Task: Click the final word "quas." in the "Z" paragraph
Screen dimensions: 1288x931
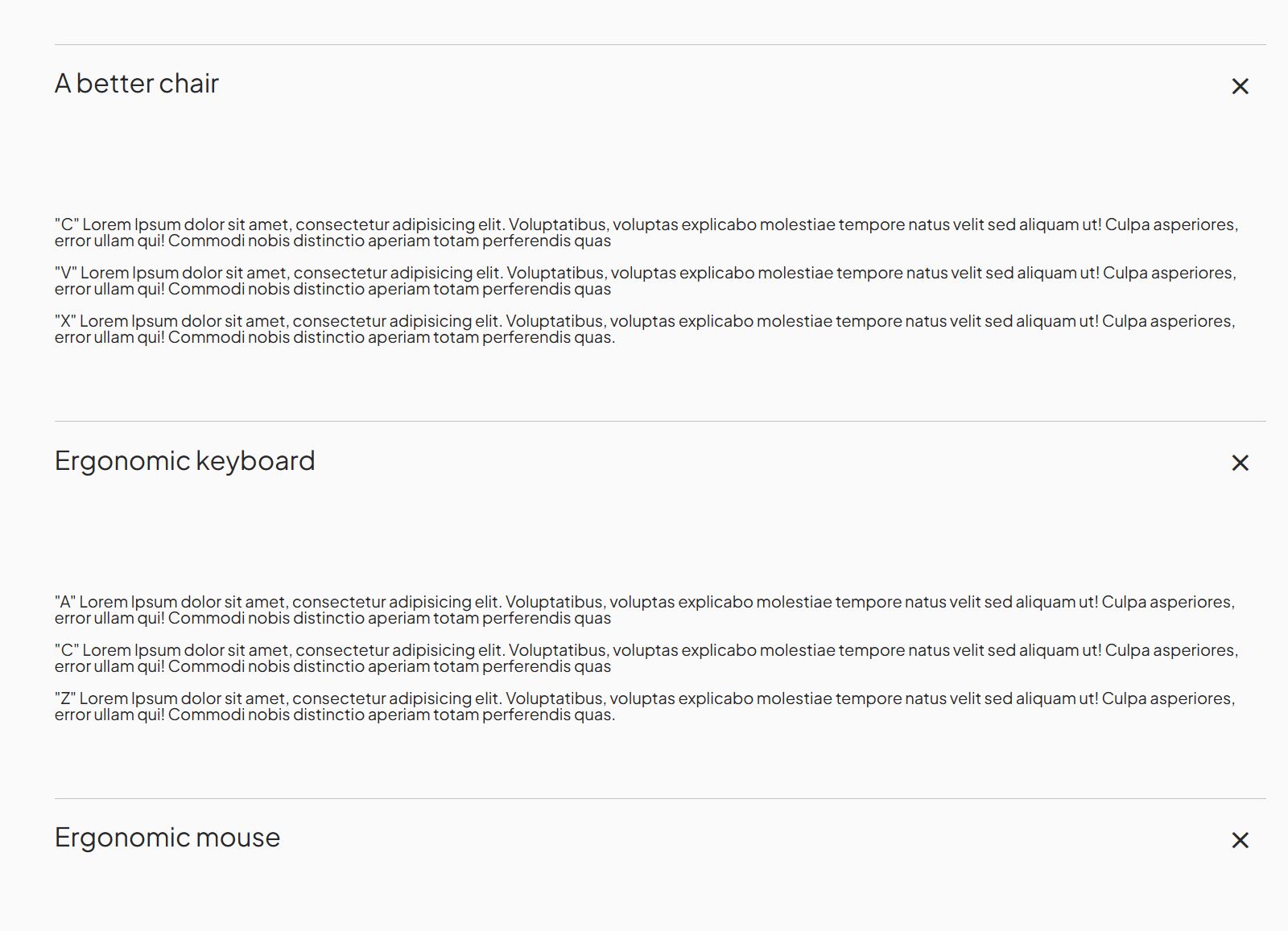Action: [594, 715]
